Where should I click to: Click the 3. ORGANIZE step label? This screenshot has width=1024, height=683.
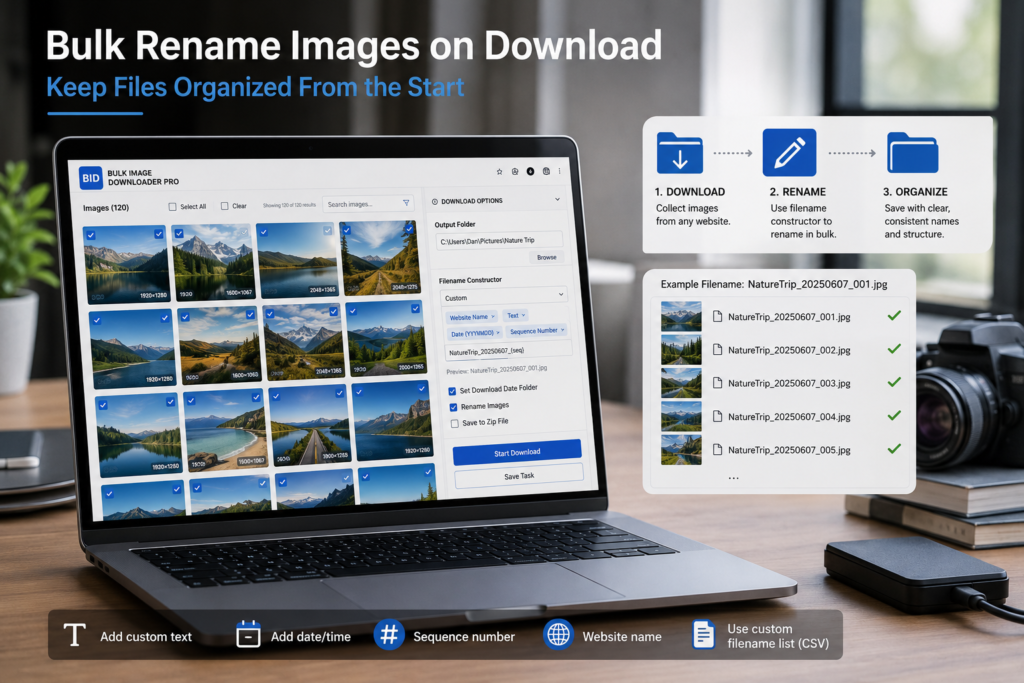(915, 192)
